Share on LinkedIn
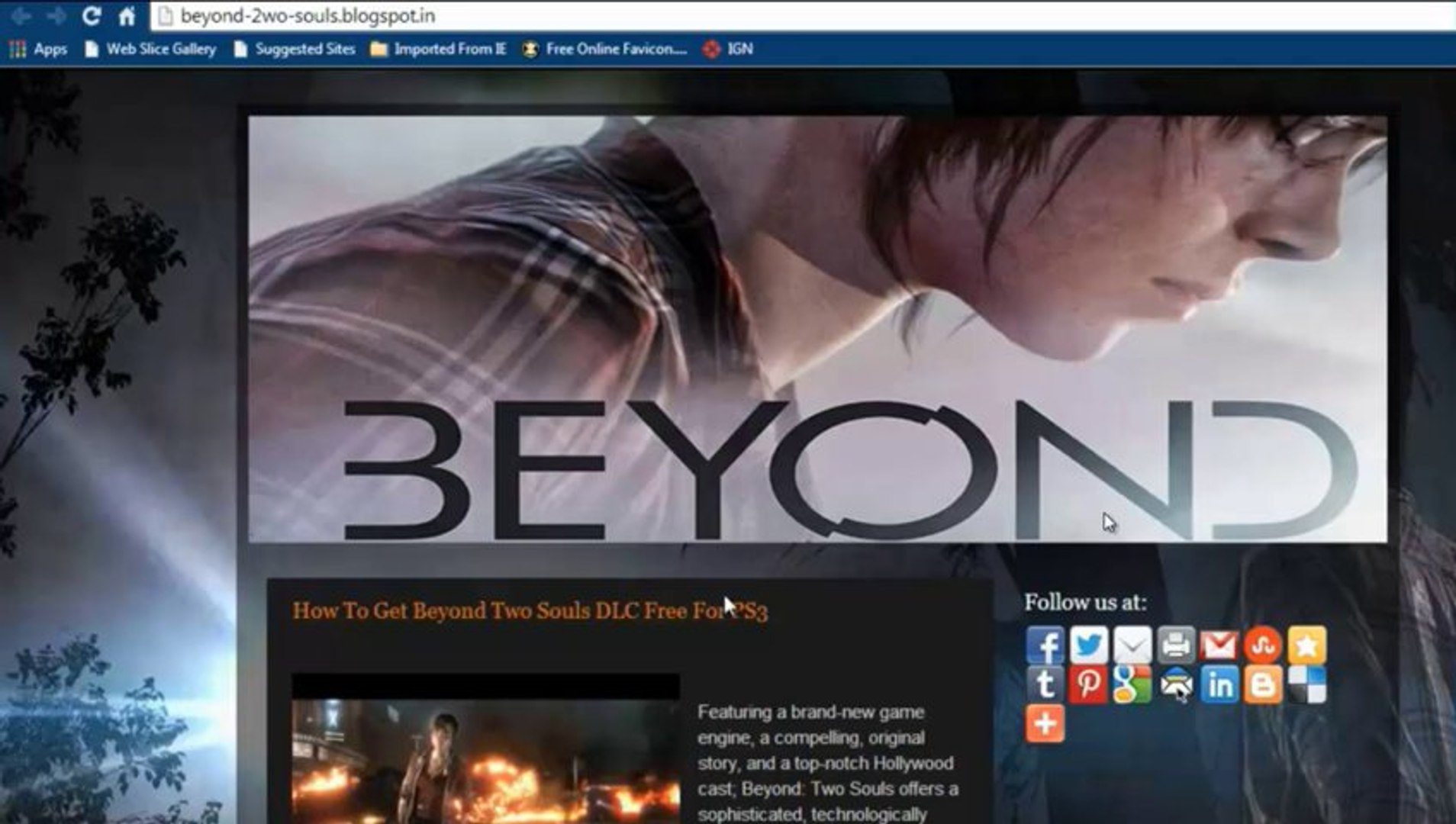Viewport: 1456px width, 824px height. [1219, 684]
